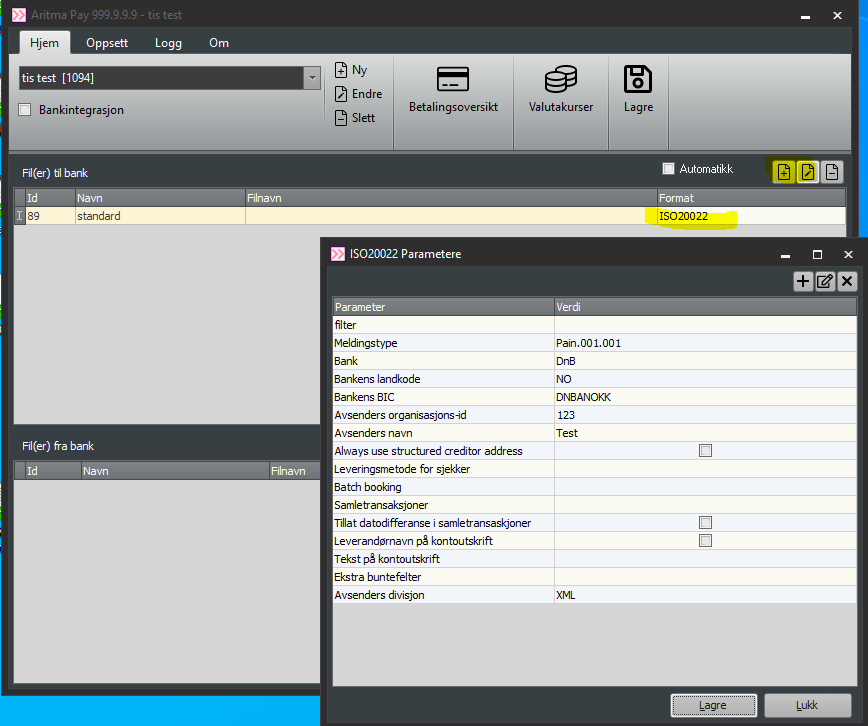Viewport: 868px width, 726px height.
Task: Open Betalingsoversikt payment overview
Action: click(x=453, y=90)
